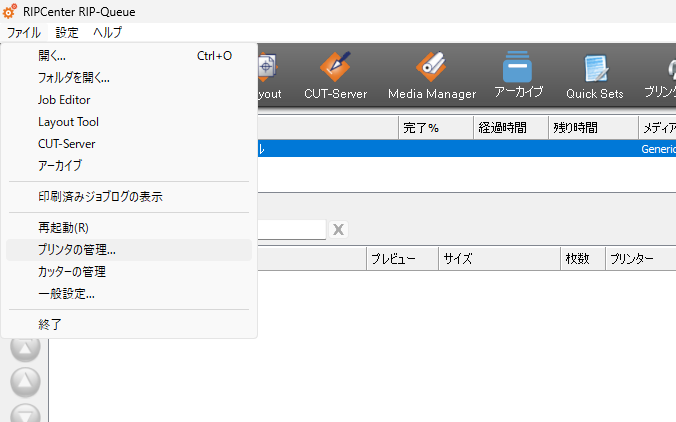
Task: Open the アーカイブ toolbar icon
Action: click(x=518, y=75)
